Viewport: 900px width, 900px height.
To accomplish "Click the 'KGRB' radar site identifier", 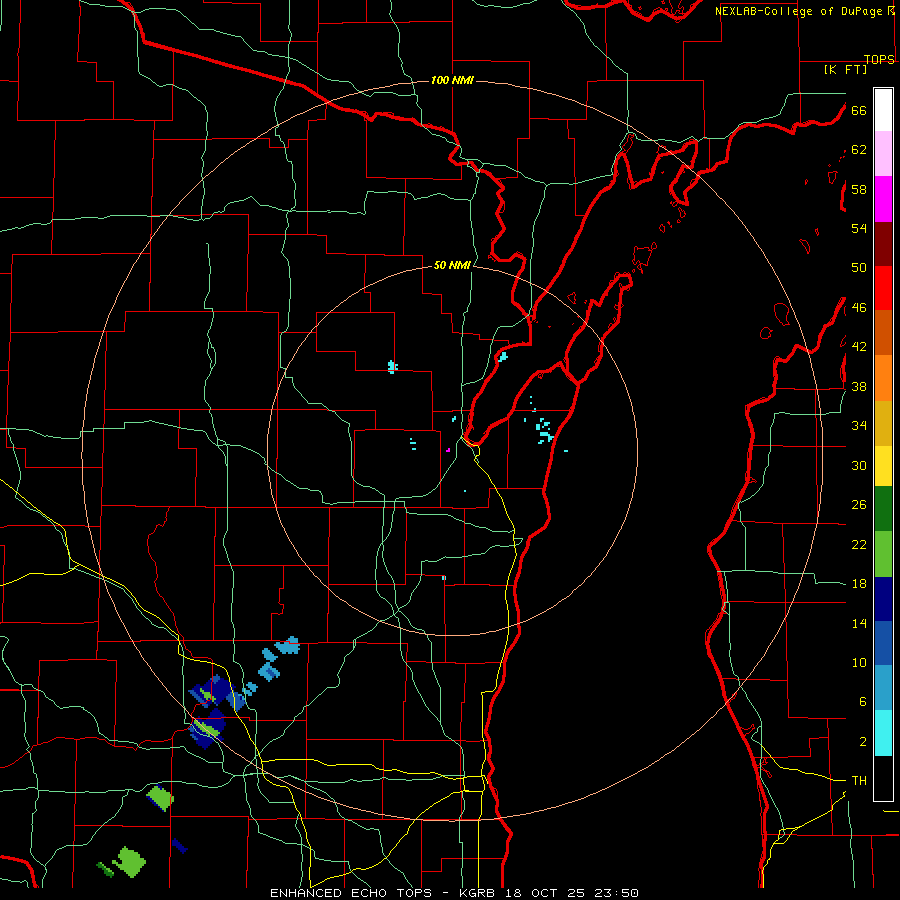I will [x=479, y=893].
